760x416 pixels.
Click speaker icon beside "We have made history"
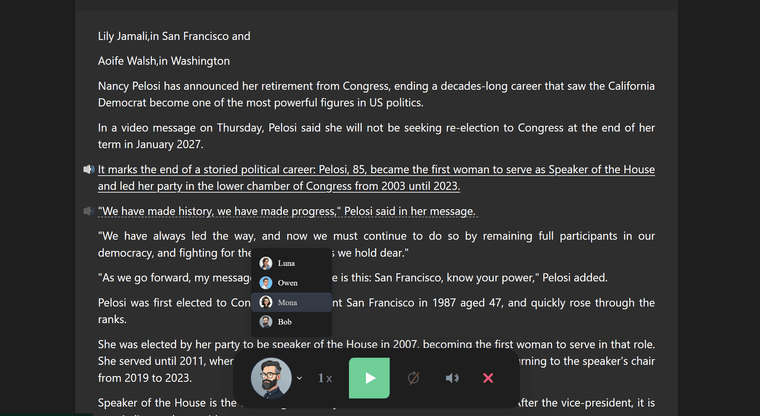point(89,211)
